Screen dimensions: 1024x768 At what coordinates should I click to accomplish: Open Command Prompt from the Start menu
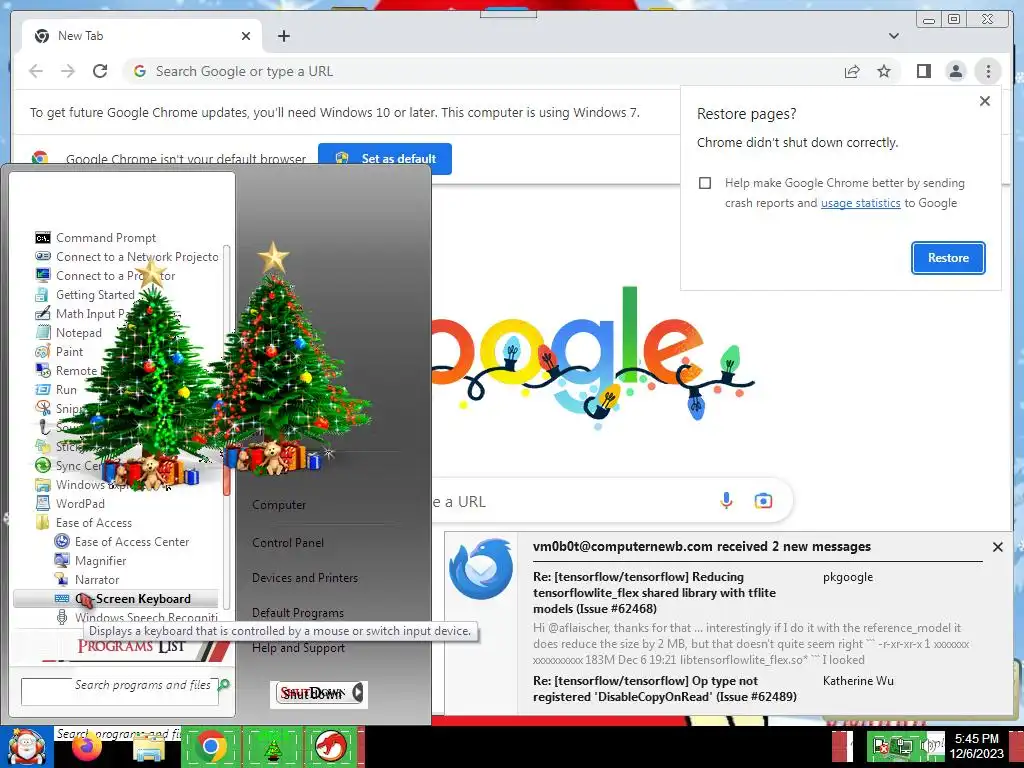pos(106,238)
